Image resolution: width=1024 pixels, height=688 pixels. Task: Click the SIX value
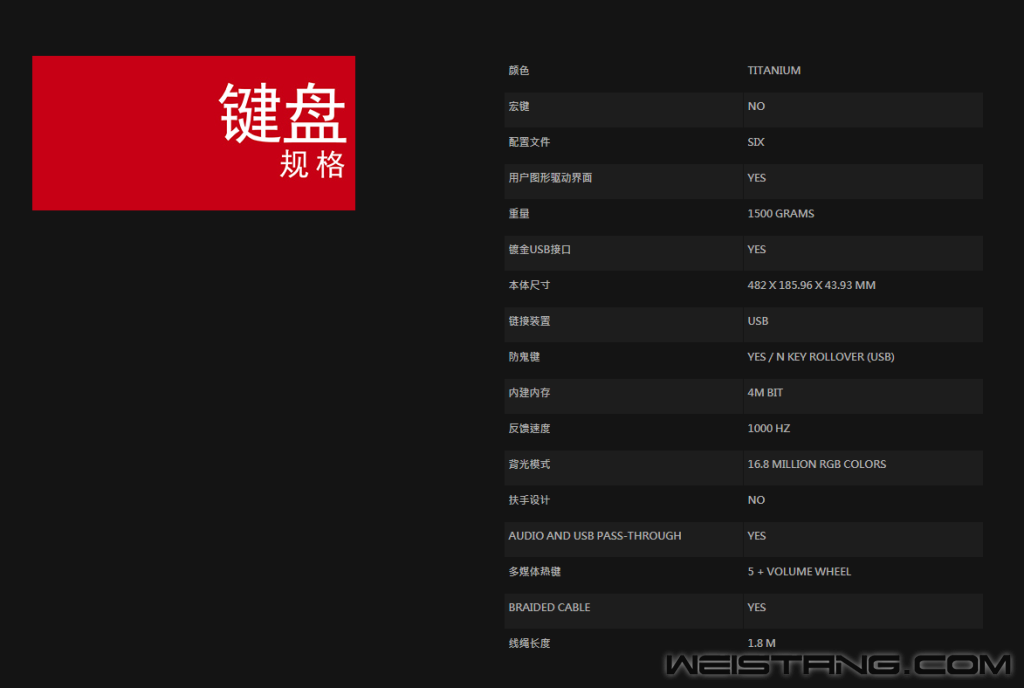click(756, 142)
